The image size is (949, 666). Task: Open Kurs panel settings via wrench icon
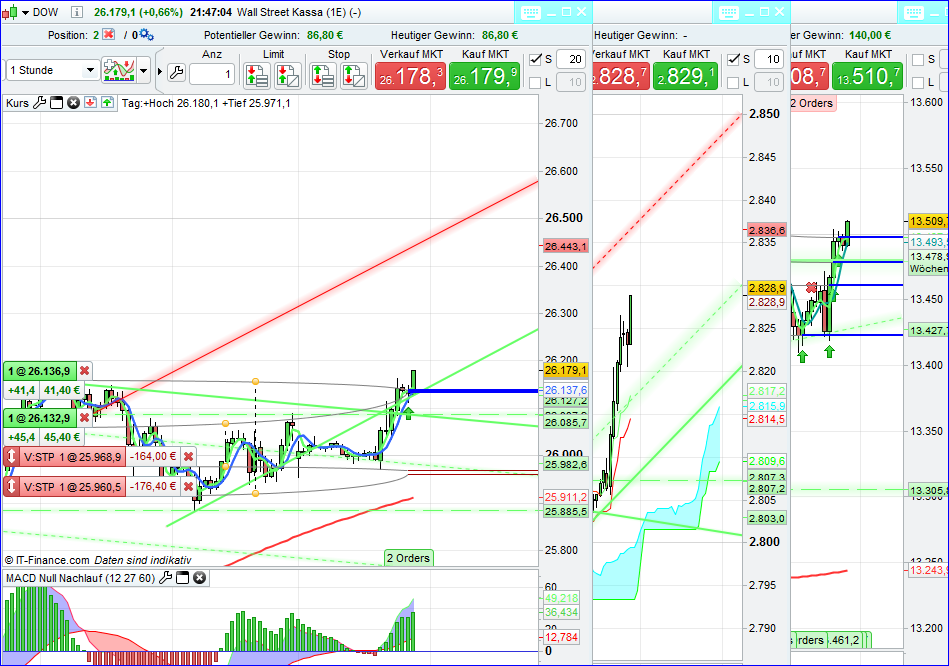[39, 103]
